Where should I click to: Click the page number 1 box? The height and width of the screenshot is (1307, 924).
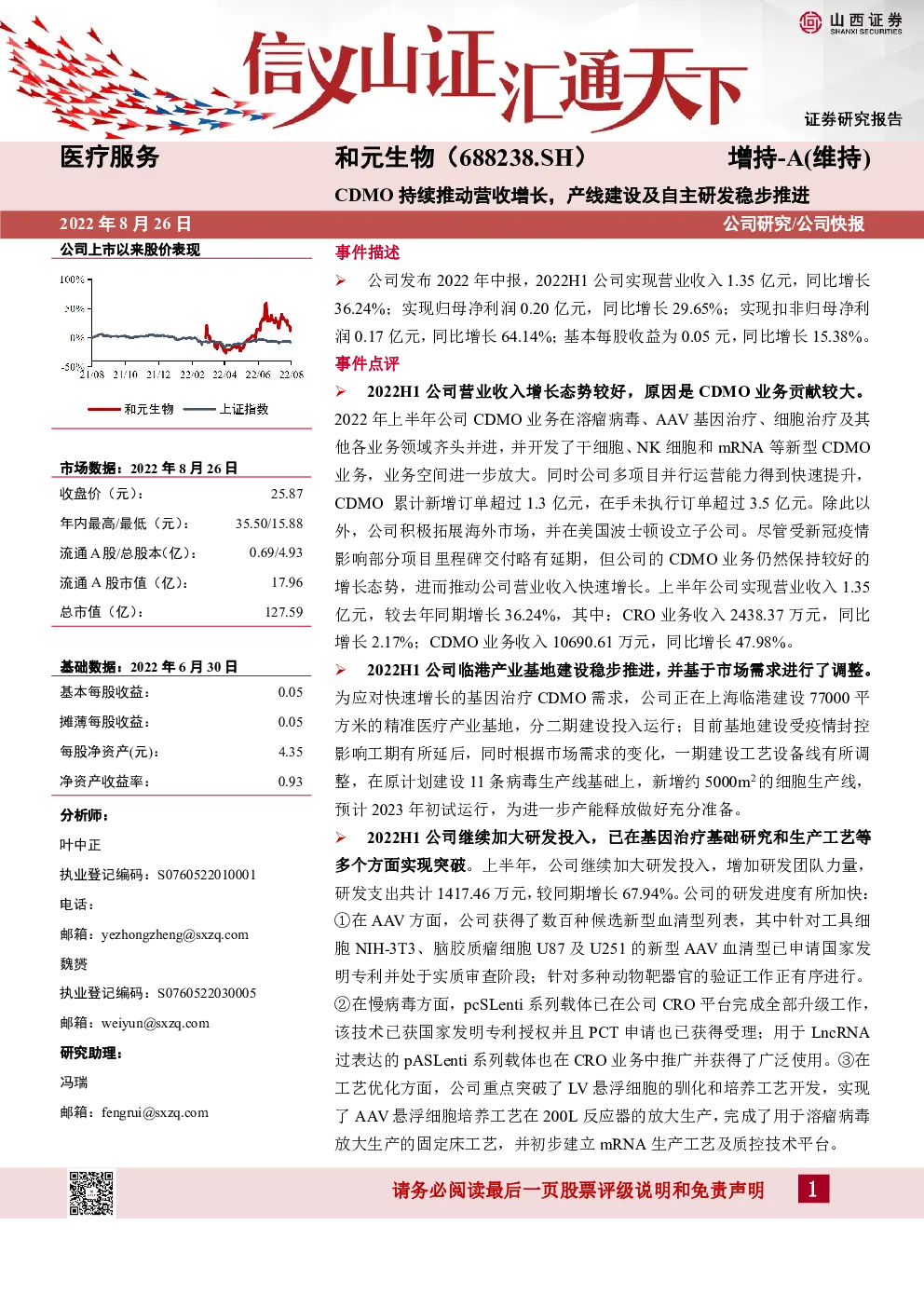point(813,1189)
